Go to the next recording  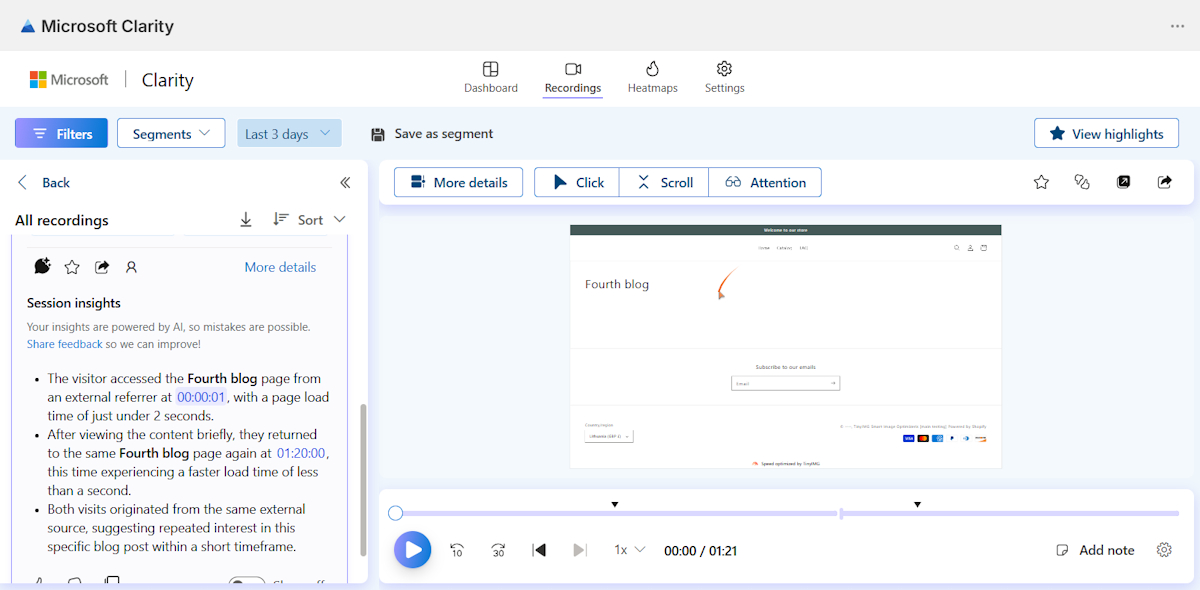[579, 550]
